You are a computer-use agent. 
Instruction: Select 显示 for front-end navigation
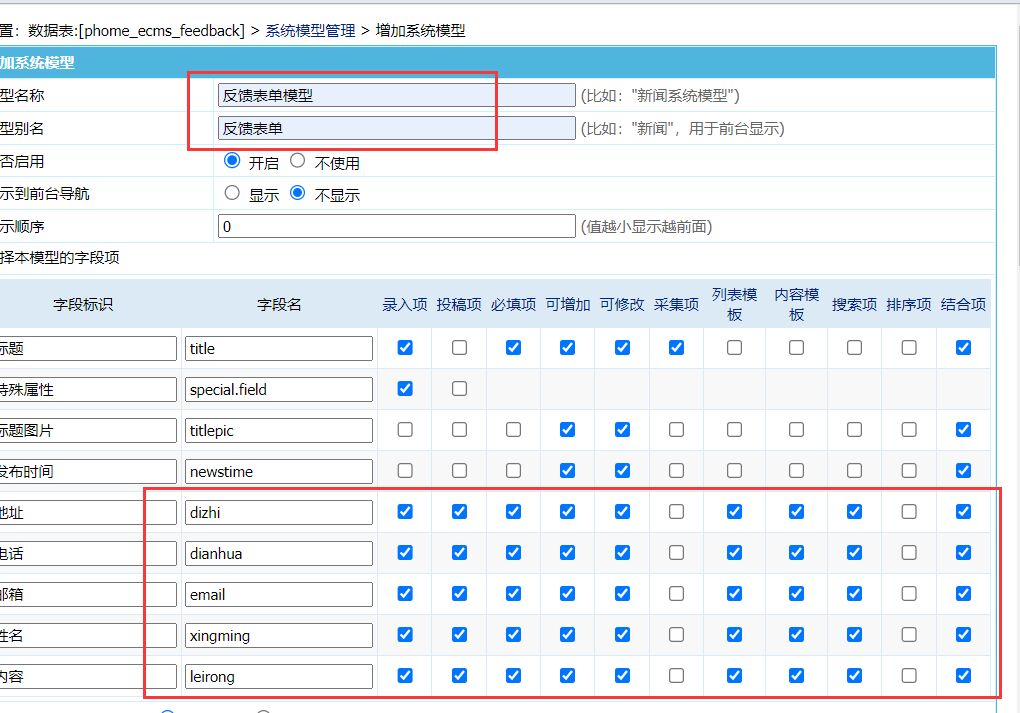click(233, 194)
